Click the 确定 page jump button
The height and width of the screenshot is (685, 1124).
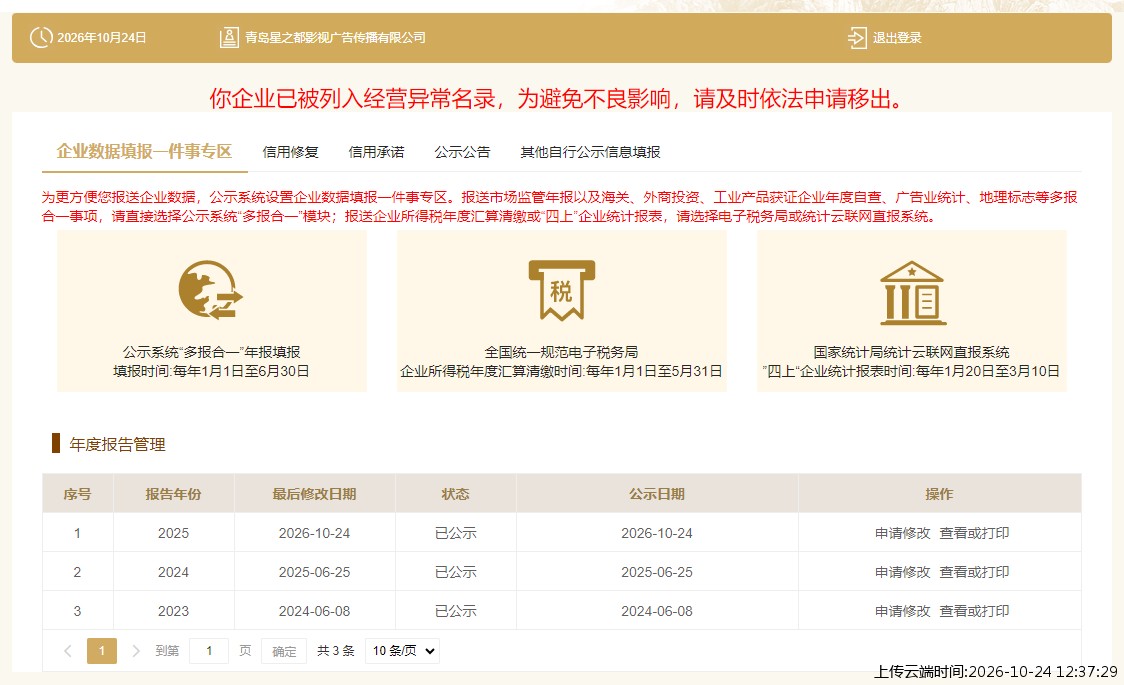pyautogui.click(x=284, y=651)
